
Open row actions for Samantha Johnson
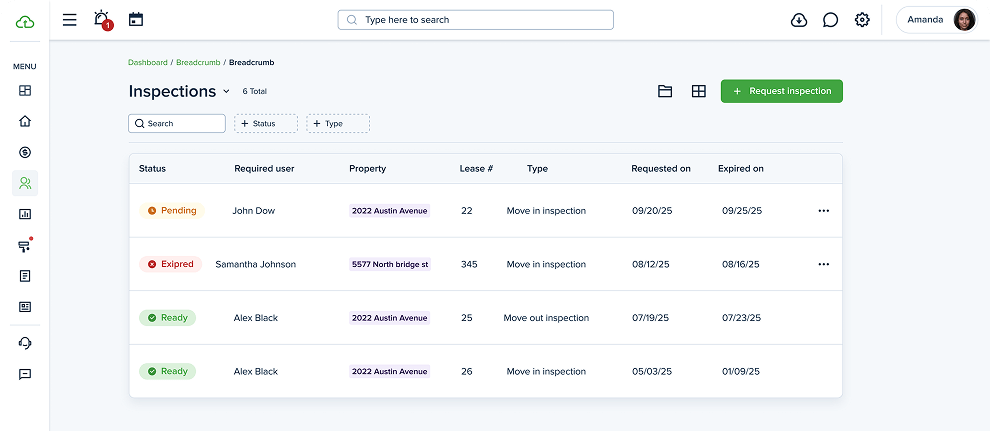823,264
